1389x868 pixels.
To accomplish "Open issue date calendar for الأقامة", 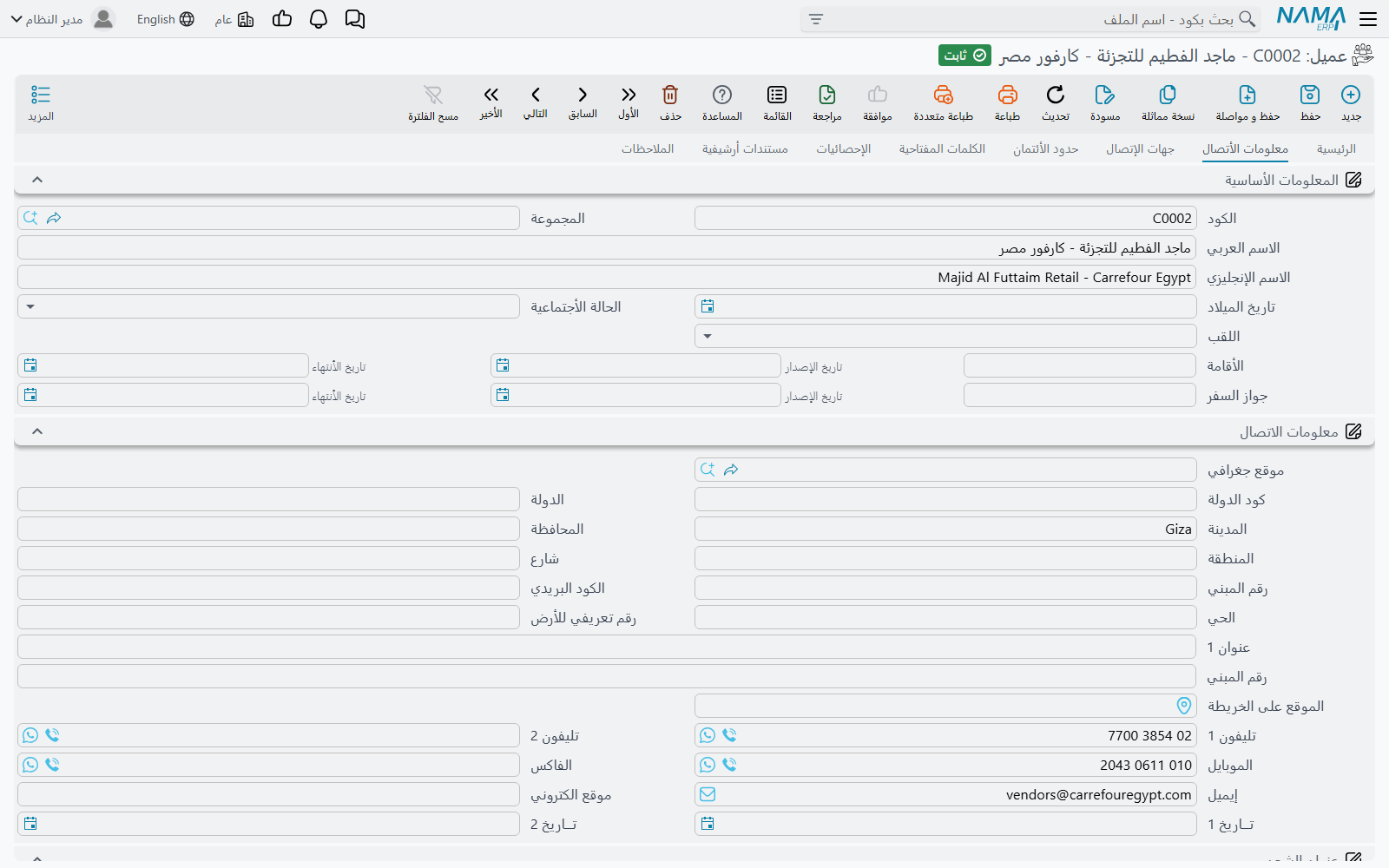I will point(503,365).
